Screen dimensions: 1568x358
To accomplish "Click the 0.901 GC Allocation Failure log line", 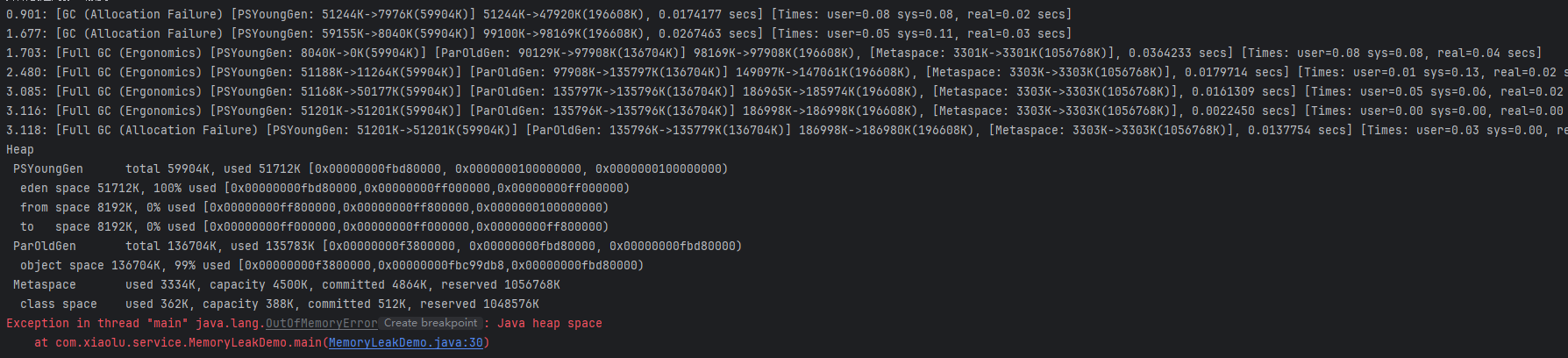I will [x=538, y=15].
